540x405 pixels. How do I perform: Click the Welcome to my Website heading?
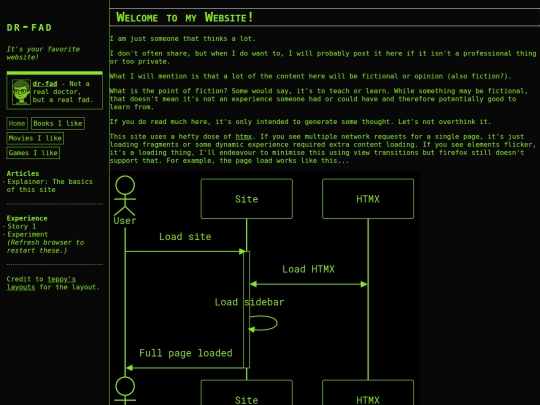(185, 17)
